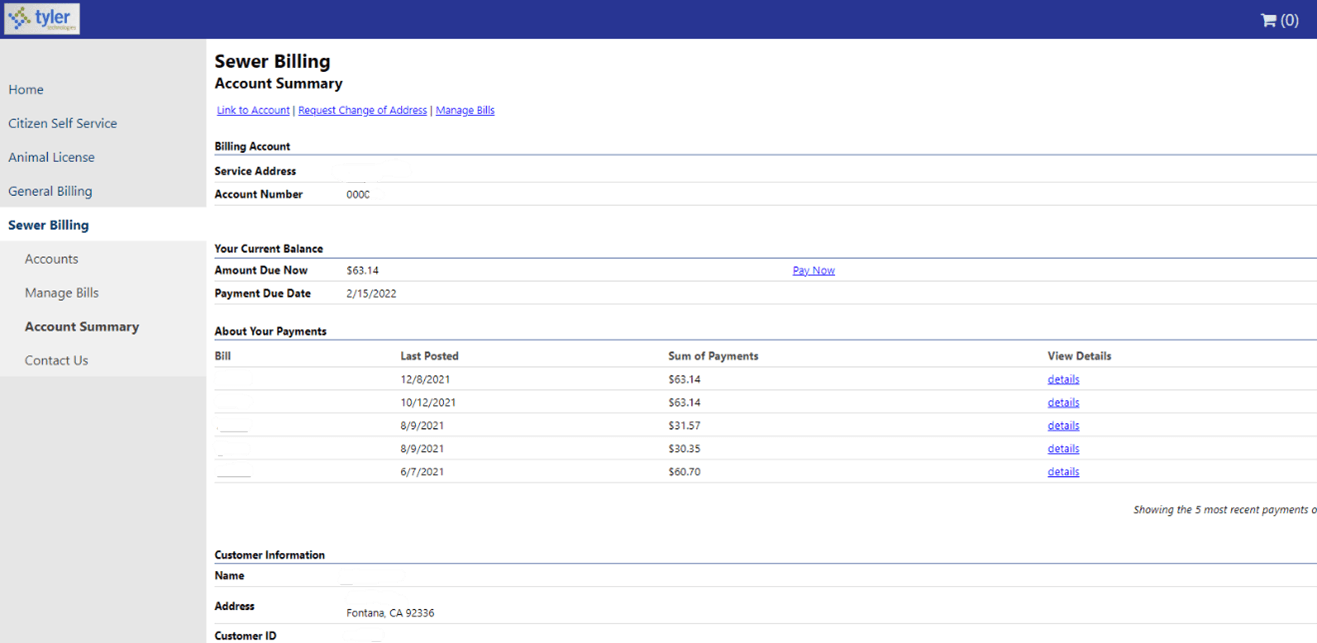The height and width of the screenshot is (643, 1317).
Task: View details for 6/7/2021 payment
Action: [1063, 472]
